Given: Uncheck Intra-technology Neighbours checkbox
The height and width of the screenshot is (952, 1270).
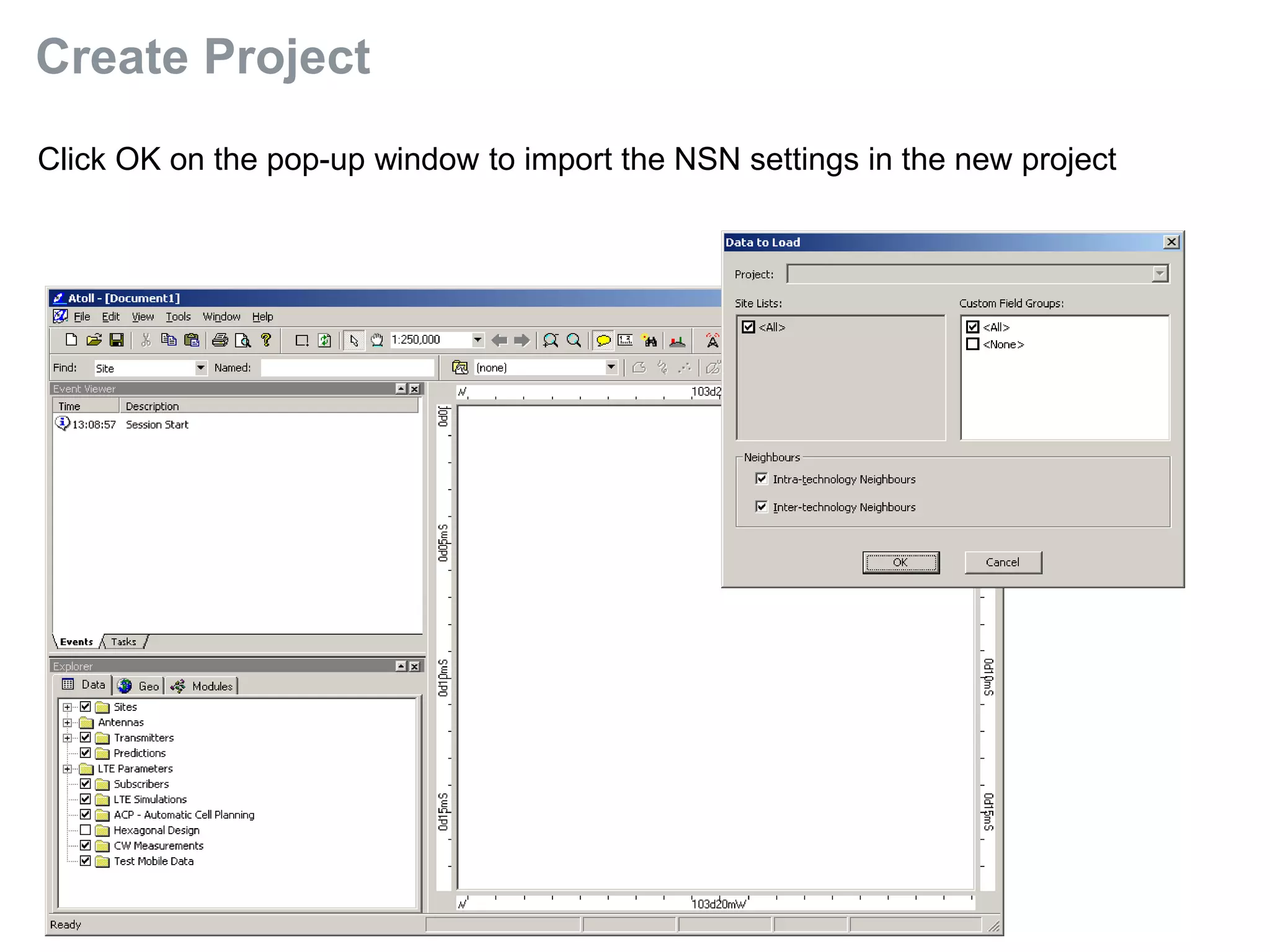Looking at the screenshot, I should (762, 478).
